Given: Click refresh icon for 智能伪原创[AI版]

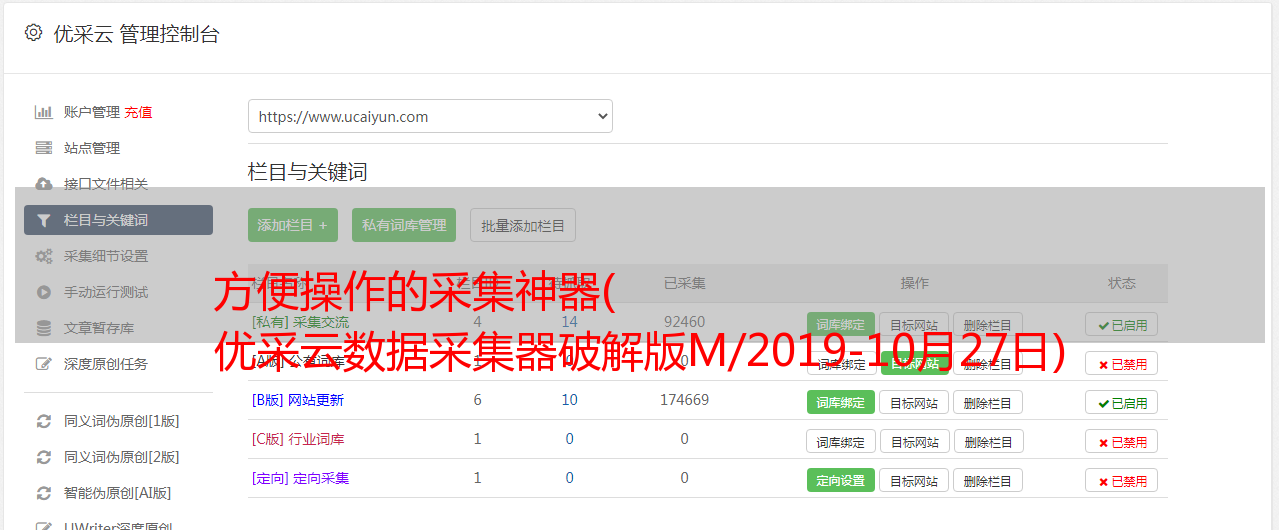Looking at the screenshot, I should click(44, 493).
